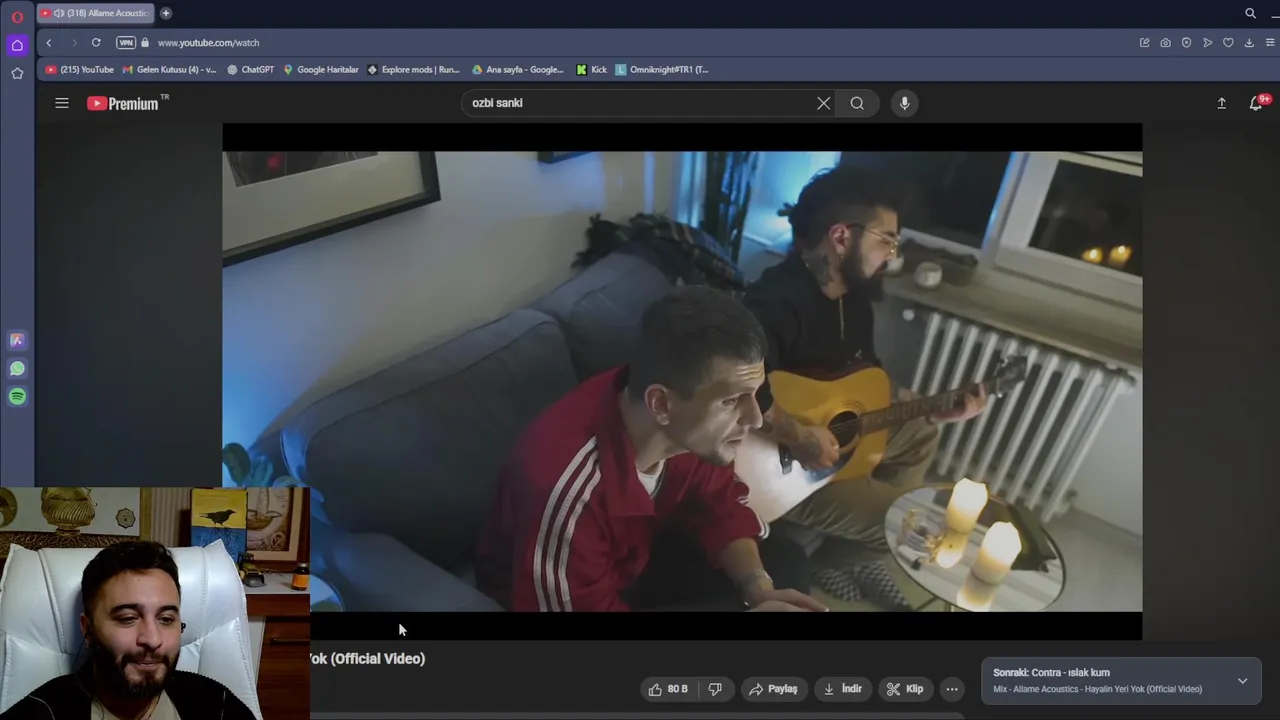Like the video with thumbs up
The width and height of the screenshot is (1280, 720).
pyautogui.click(x=668, y=689)
